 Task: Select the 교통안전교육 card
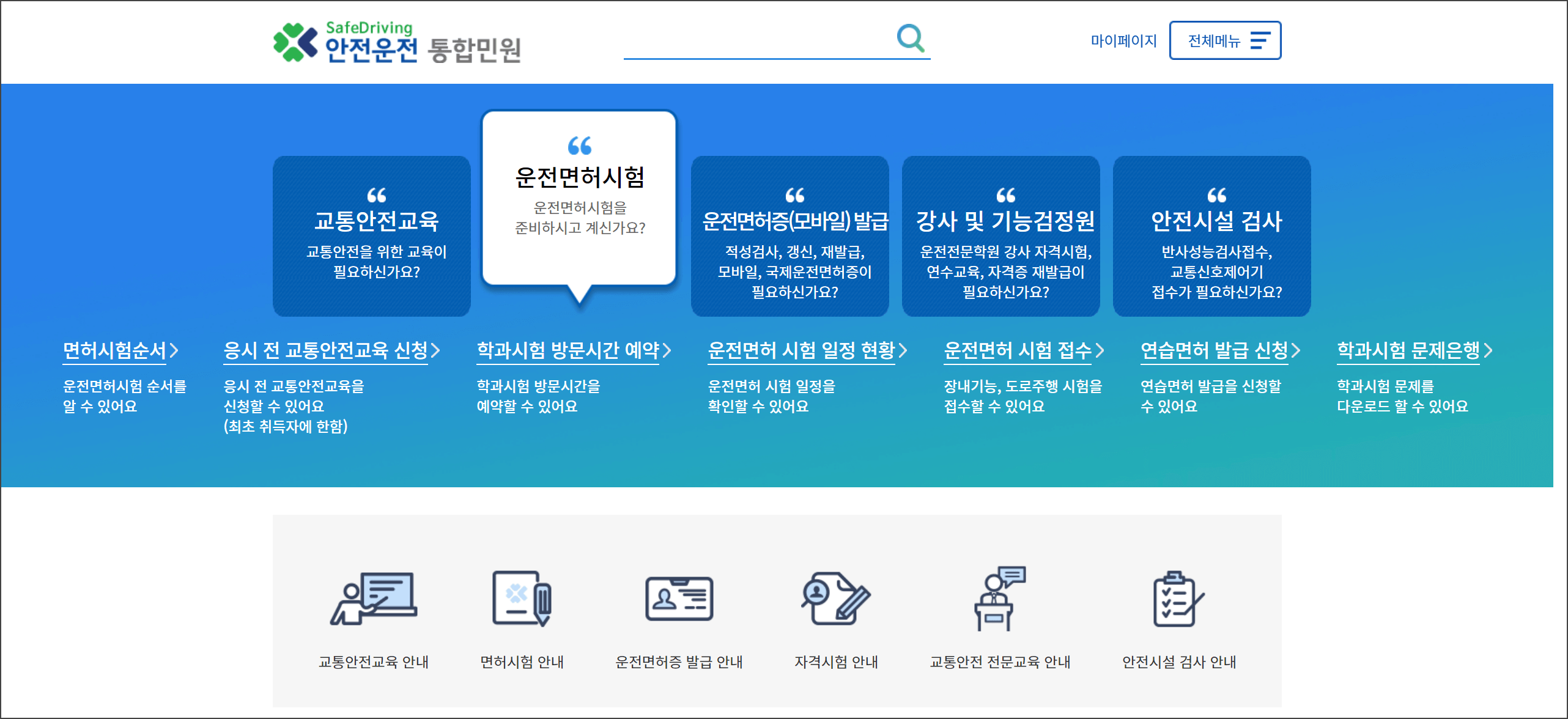372,236
